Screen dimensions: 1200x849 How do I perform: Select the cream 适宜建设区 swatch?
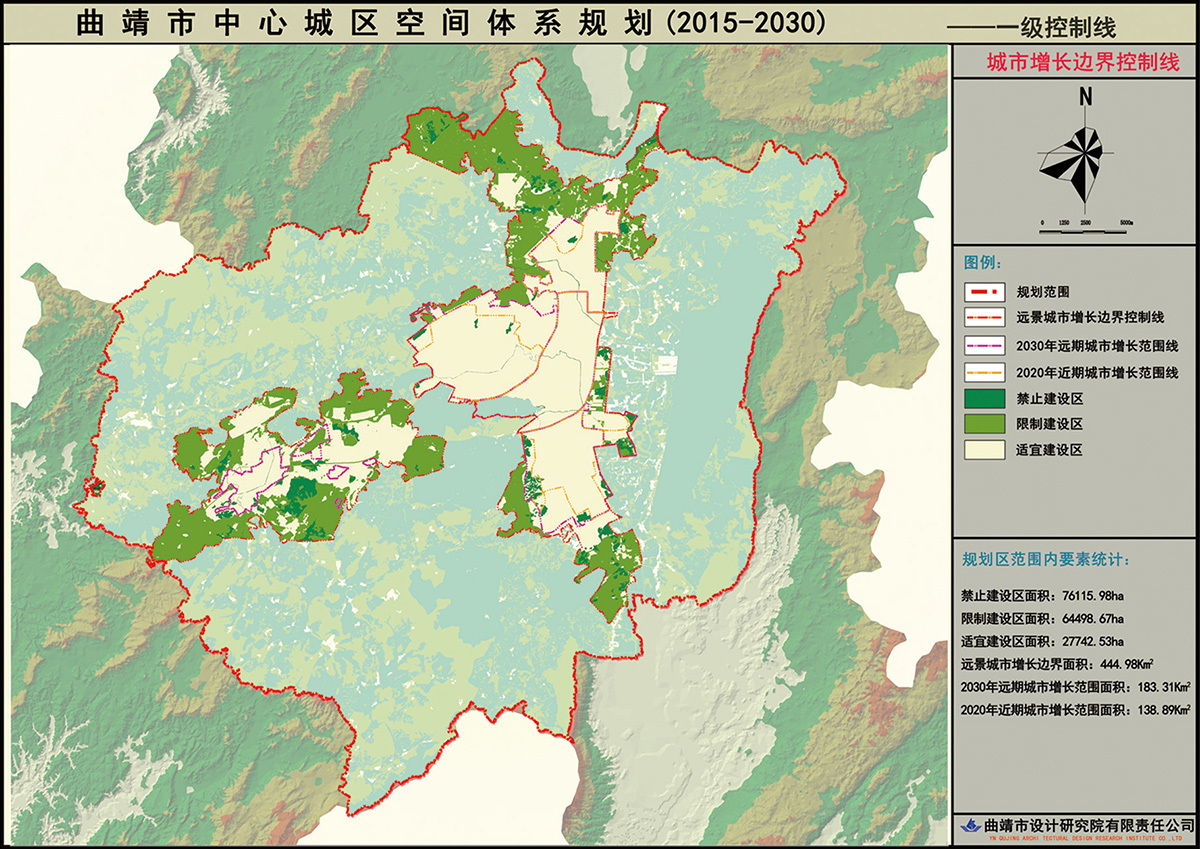pyautogui.click(x=984, y=450)
